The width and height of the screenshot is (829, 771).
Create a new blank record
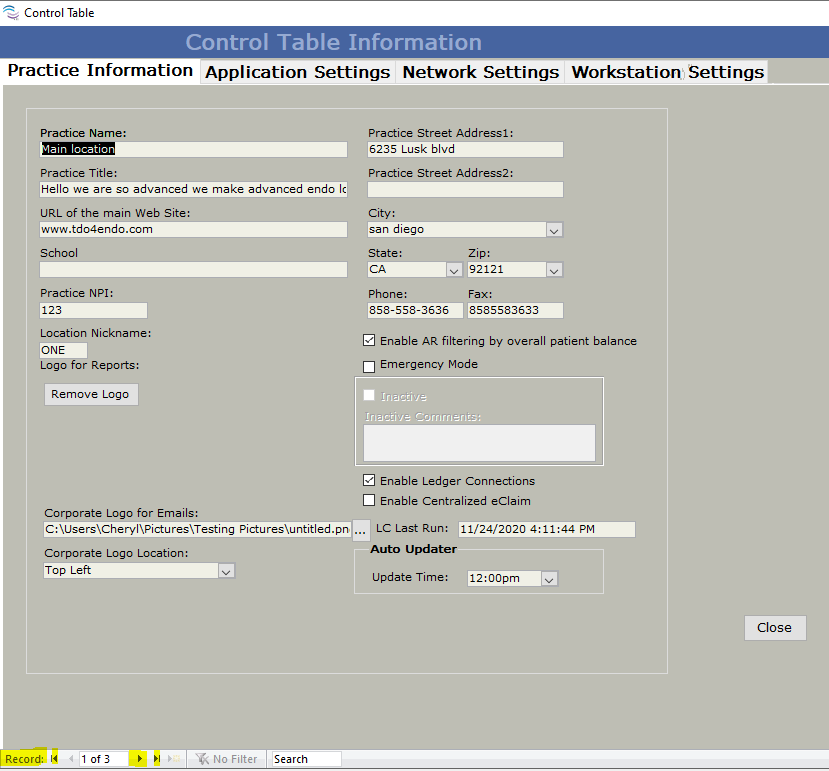[x=174, y=759]
